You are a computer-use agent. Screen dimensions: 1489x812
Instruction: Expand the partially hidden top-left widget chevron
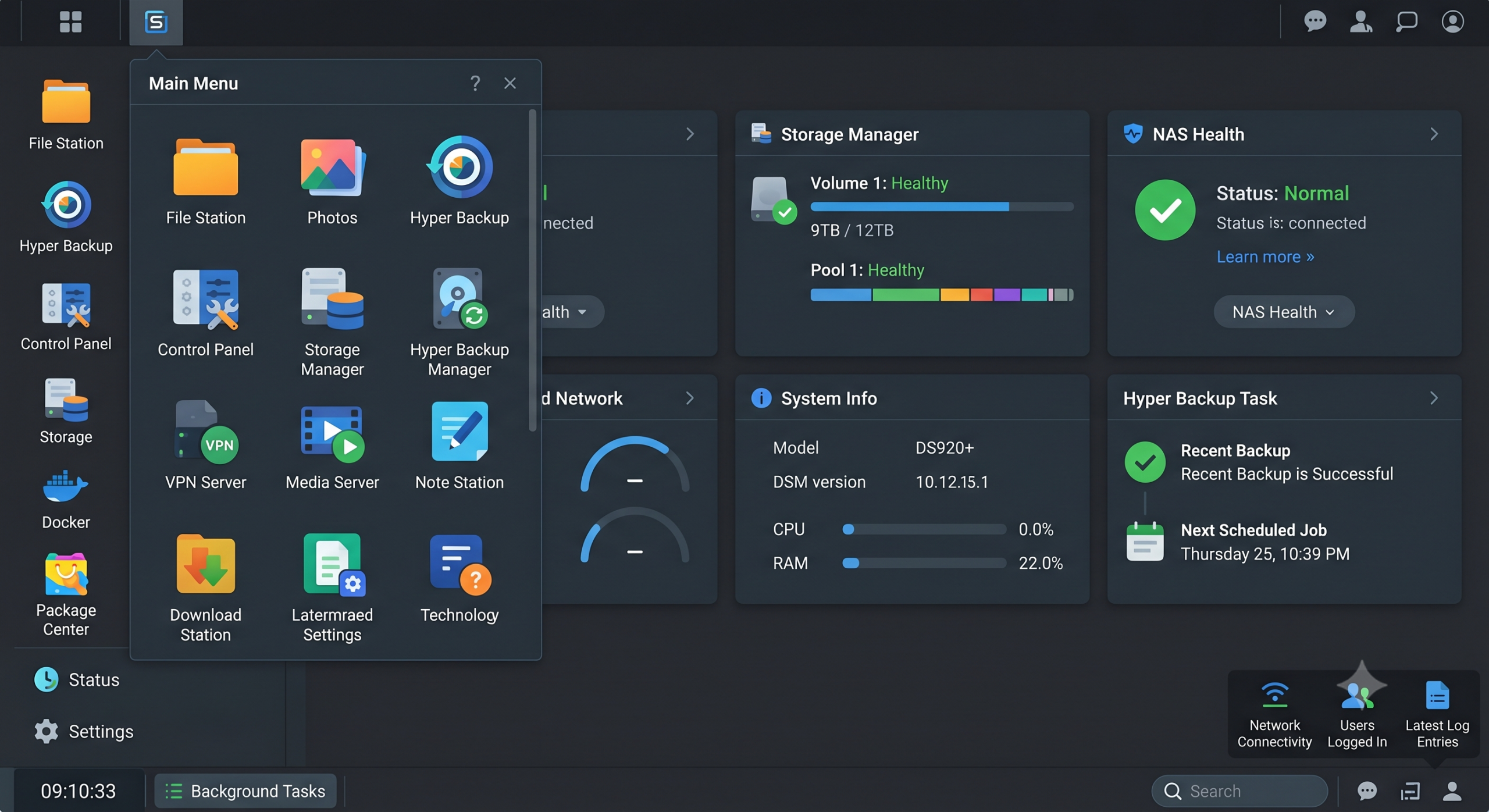(690, 134)
